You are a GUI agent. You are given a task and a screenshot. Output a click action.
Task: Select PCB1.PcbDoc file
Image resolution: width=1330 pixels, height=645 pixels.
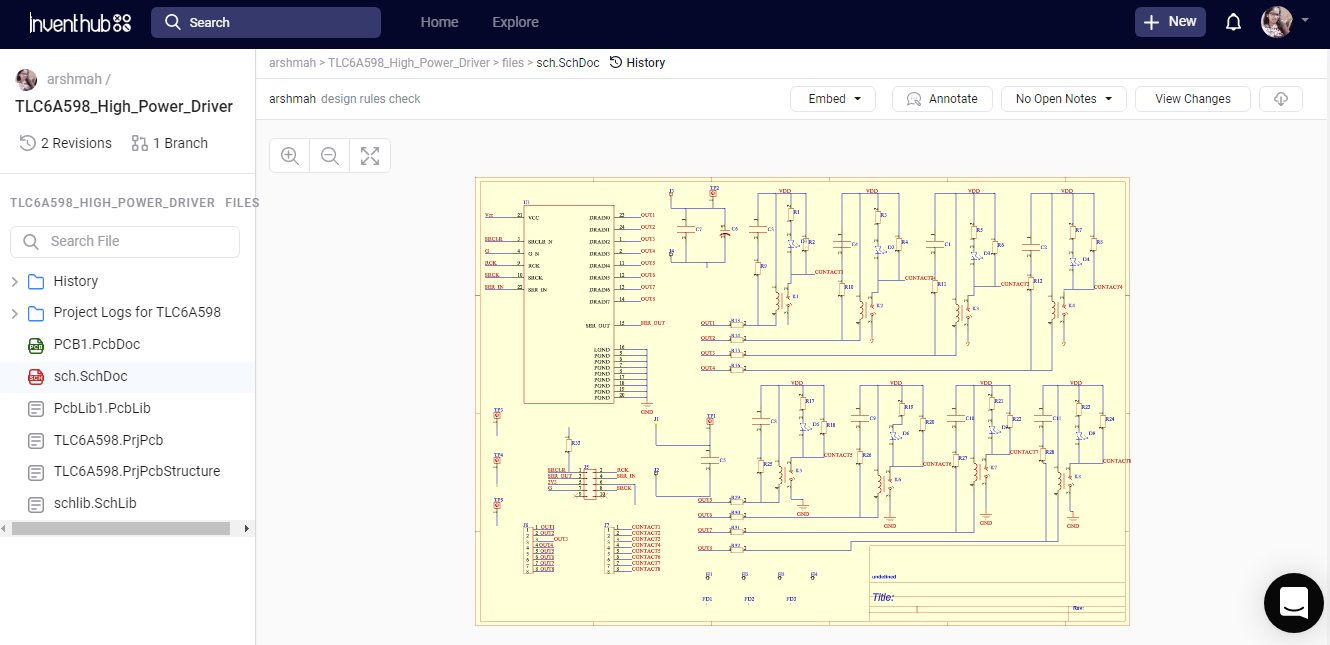click(97, 345)
